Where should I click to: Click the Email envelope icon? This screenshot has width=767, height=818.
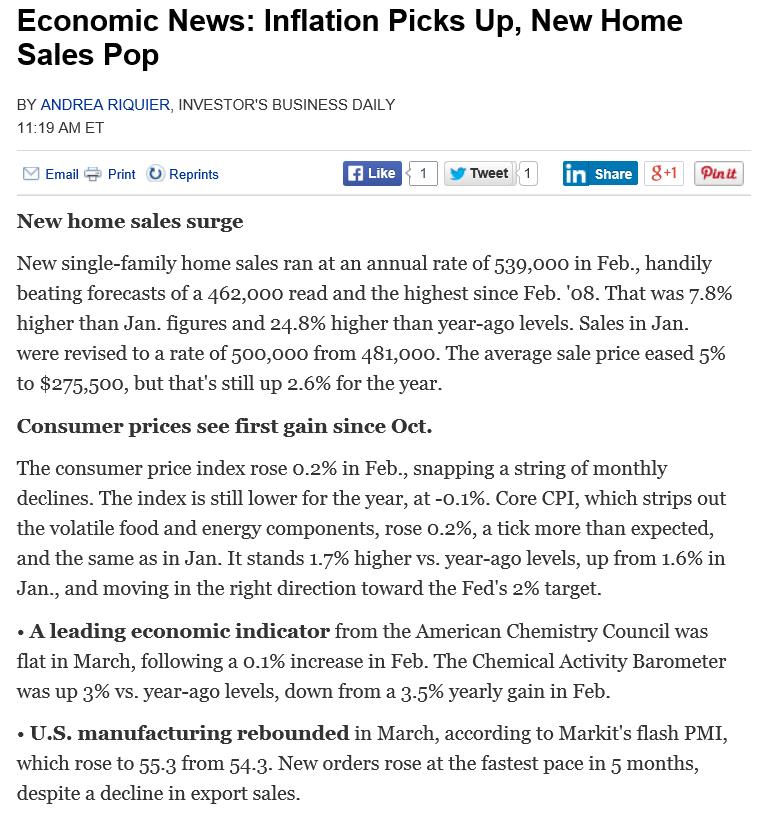(31, 174)
